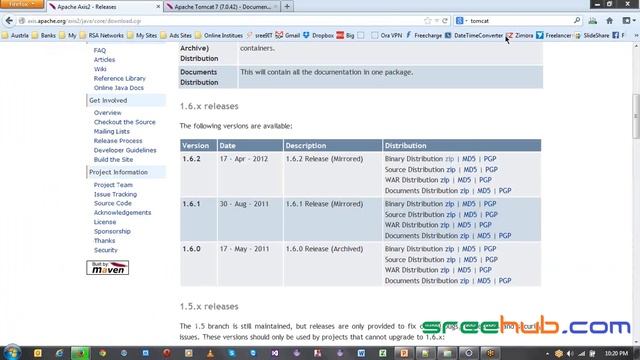The width and height of the screenshot is (640, 360).
Task: Open the Downloads toolbar icon
Action: click(x=593, y=20)
